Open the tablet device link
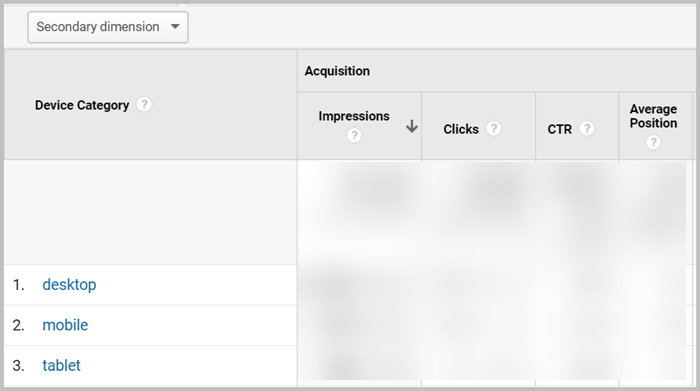700x391 pixels. [x=61, y=366]
